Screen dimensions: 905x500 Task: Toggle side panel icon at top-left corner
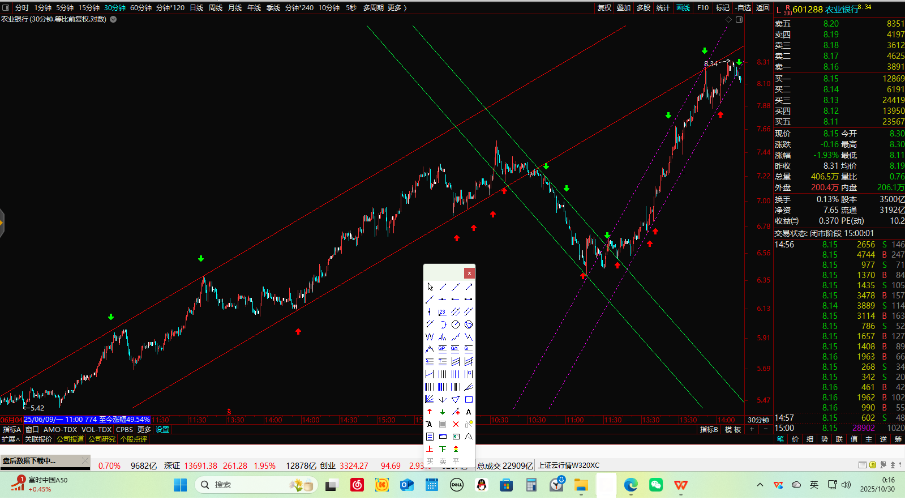click(5, 8)
